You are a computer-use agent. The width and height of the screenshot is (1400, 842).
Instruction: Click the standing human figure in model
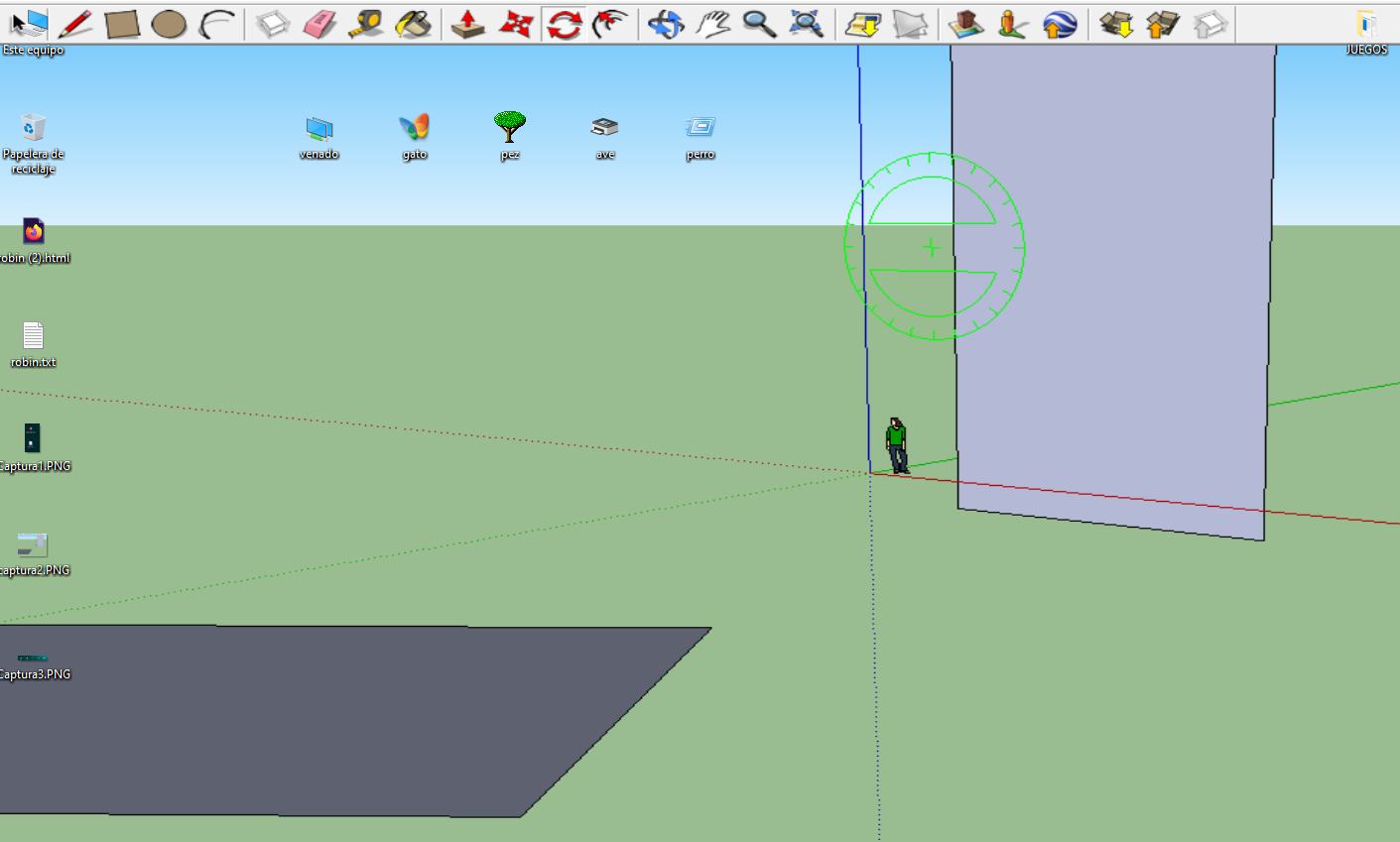point(897,445)
